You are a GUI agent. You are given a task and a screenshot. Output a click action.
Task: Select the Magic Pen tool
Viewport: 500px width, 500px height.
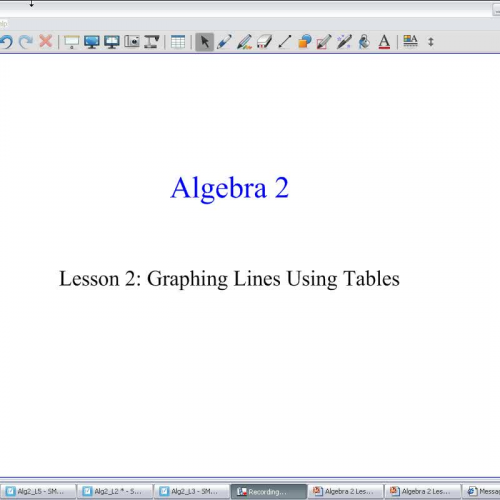(344, 42)
